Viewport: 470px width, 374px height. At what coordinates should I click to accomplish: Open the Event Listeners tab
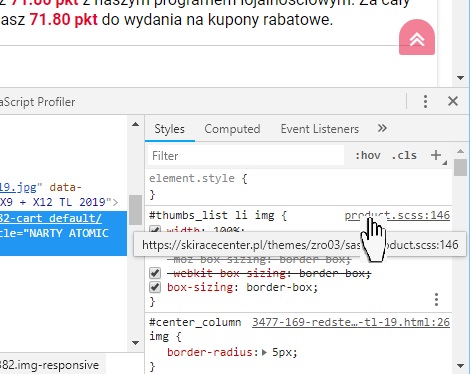click(x=320, y=129)
